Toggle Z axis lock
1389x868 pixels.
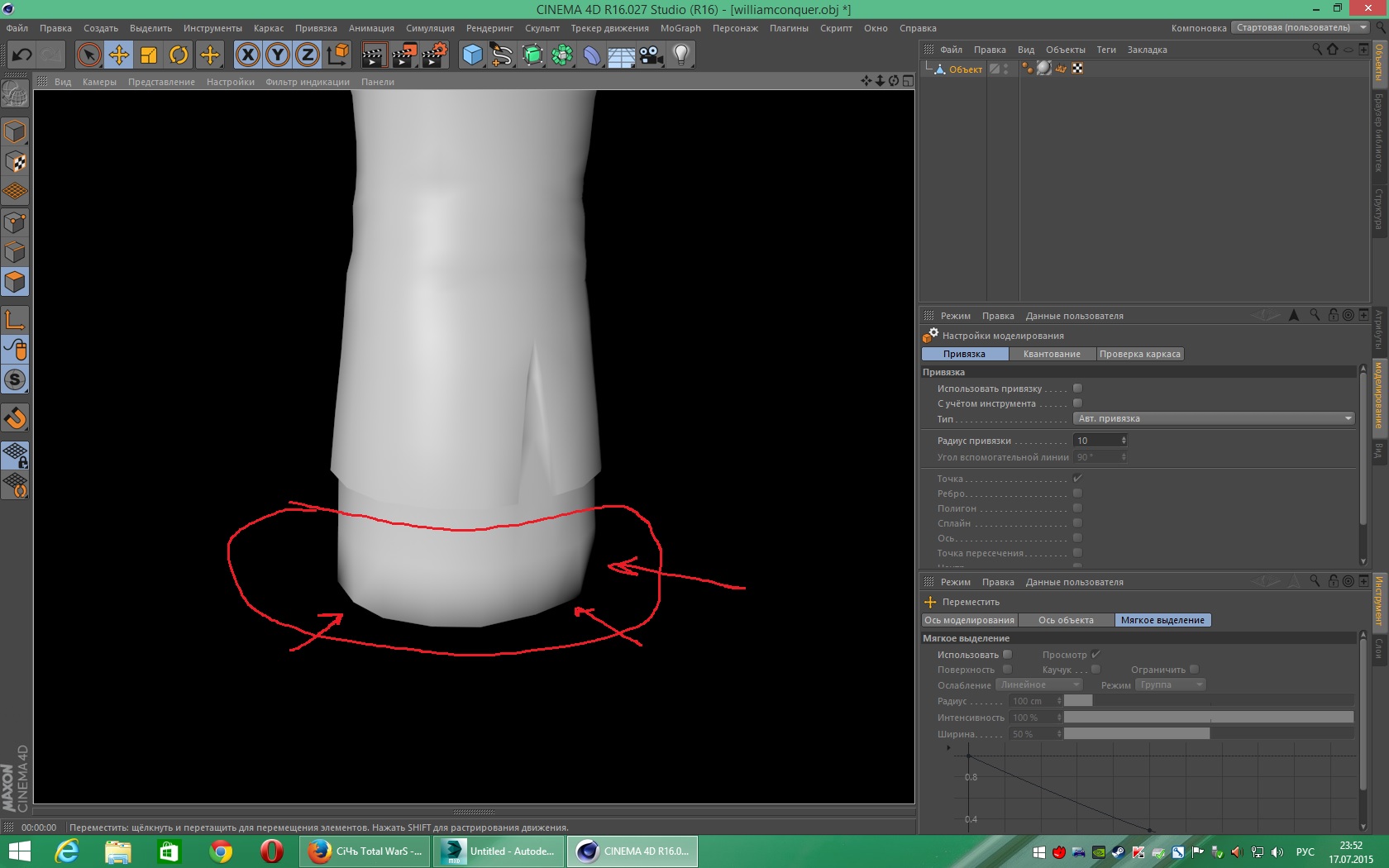pos(308,55)
